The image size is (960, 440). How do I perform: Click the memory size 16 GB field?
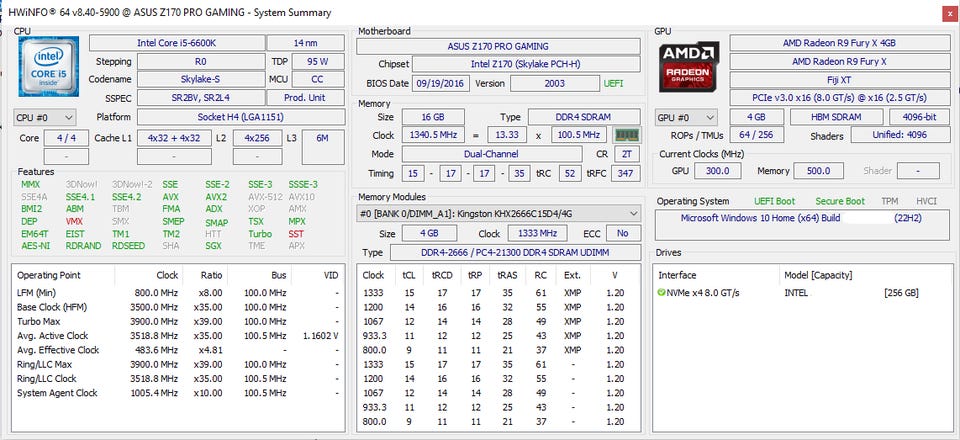(x=433, y=117)
